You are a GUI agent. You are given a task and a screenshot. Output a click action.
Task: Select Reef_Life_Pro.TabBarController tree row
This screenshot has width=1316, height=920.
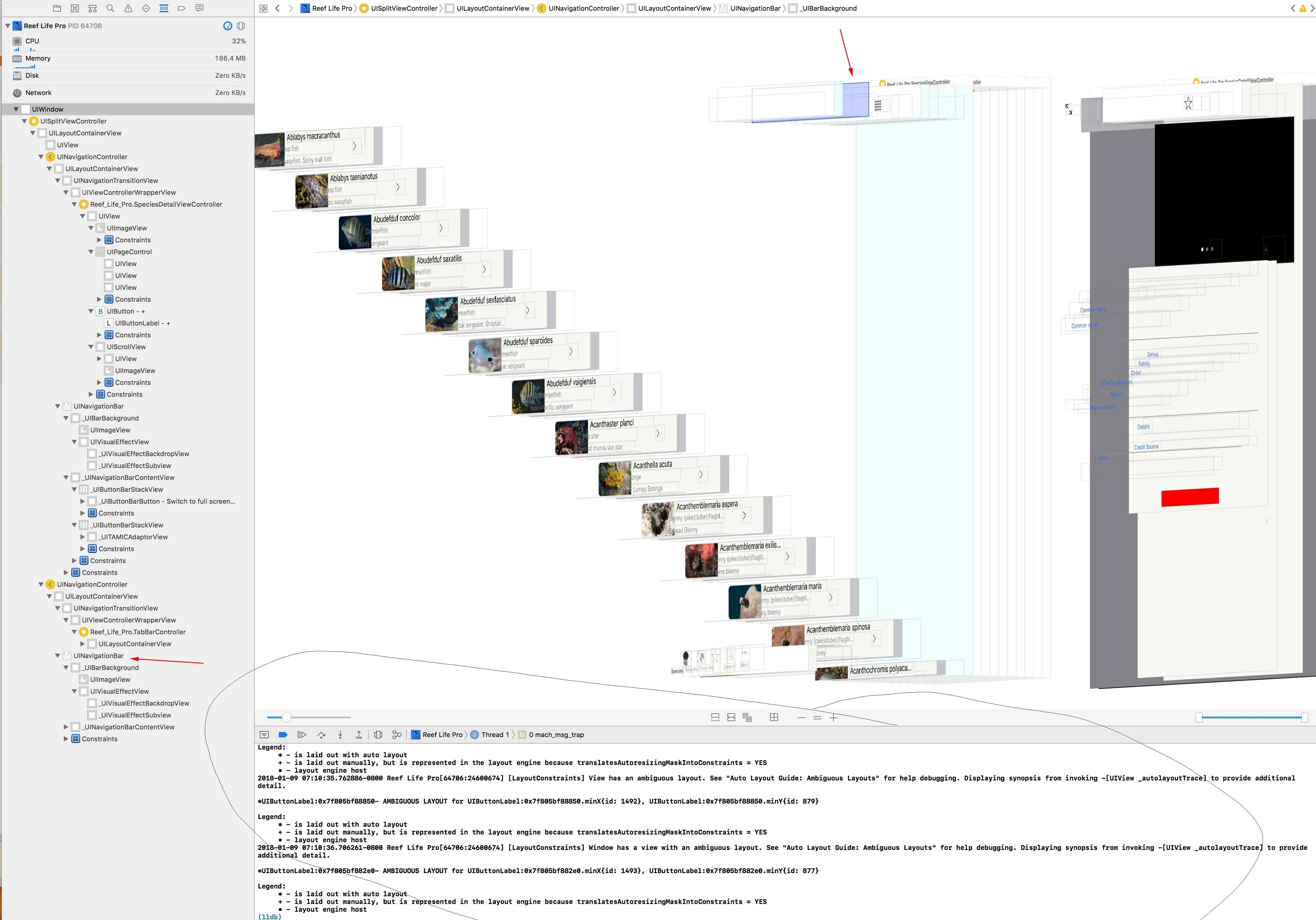click(x=137, y=632)
